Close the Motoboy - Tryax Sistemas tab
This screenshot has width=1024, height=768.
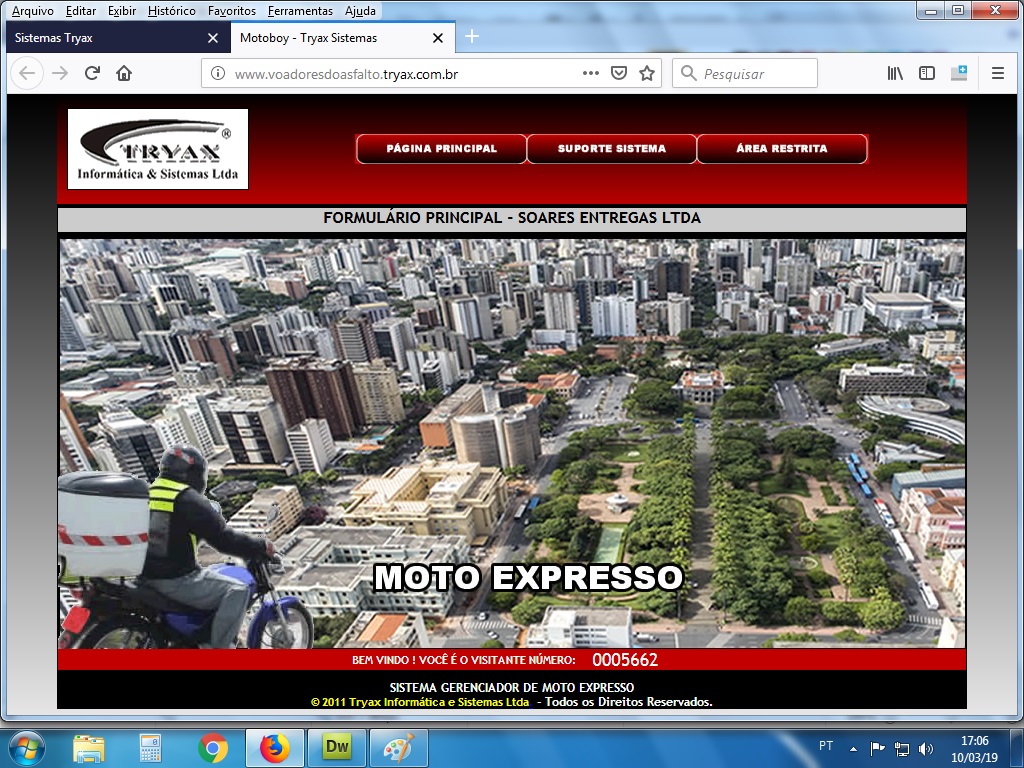click(x=437, y=38)
